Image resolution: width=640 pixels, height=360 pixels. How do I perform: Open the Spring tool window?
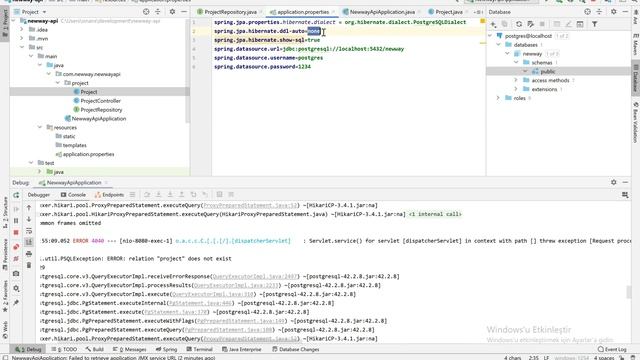click(x=166, y=349)
